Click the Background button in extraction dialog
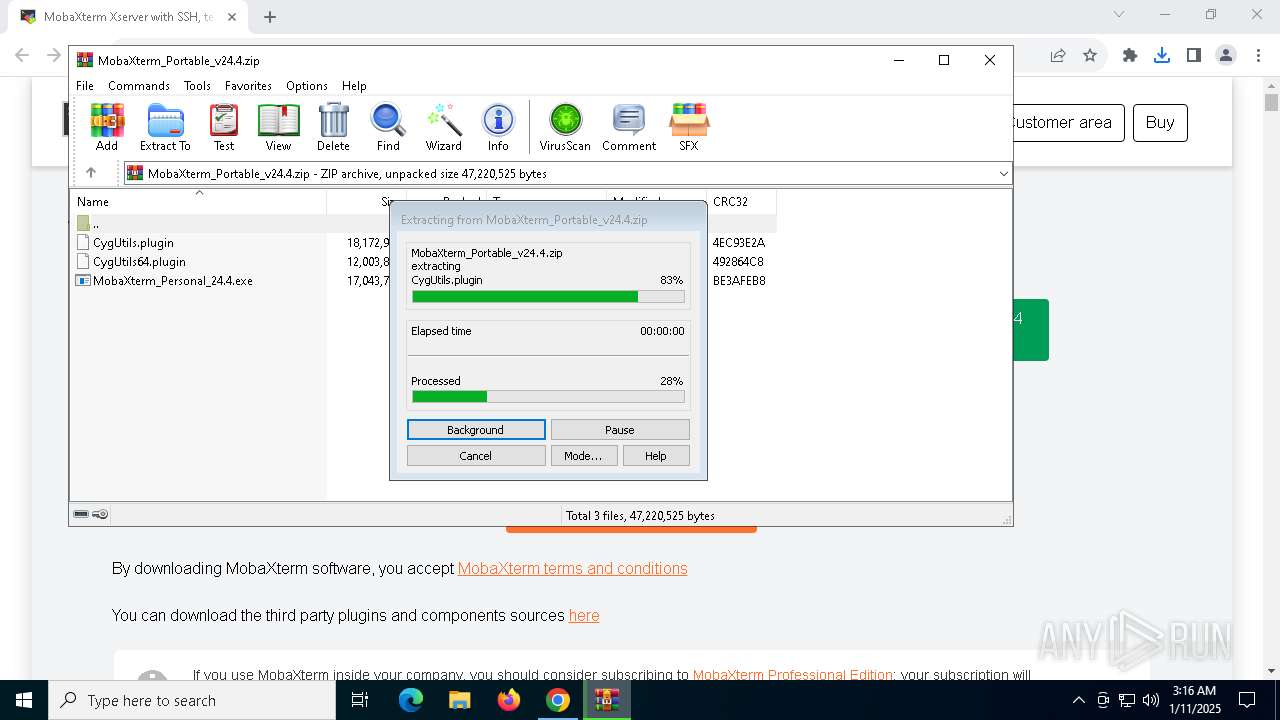The image size is (1280, 720). coord(476,430)
